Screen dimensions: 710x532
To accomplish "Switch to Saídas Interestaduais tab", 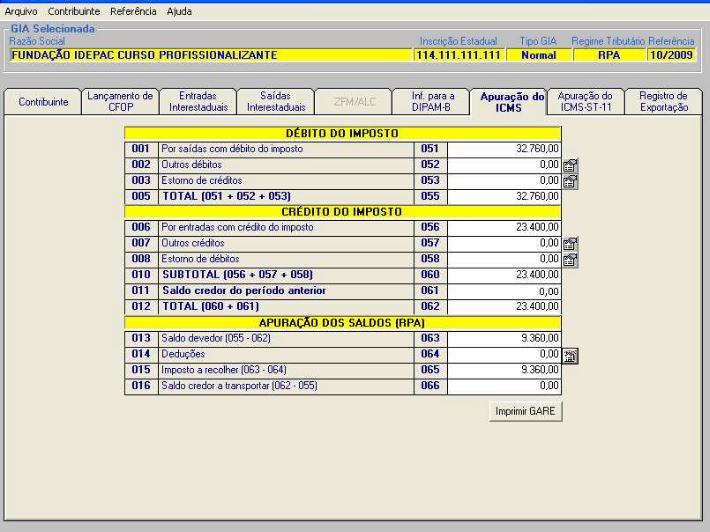I will pos(276,102).
